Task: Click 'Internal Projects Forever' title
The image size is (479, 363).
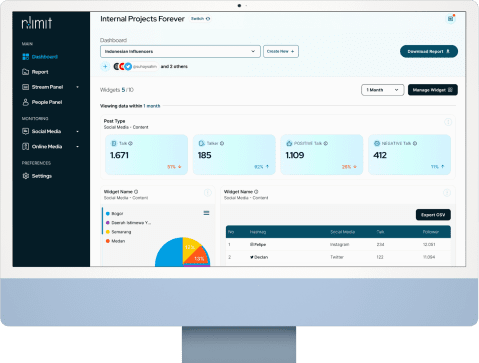Action: pos(142,19)
